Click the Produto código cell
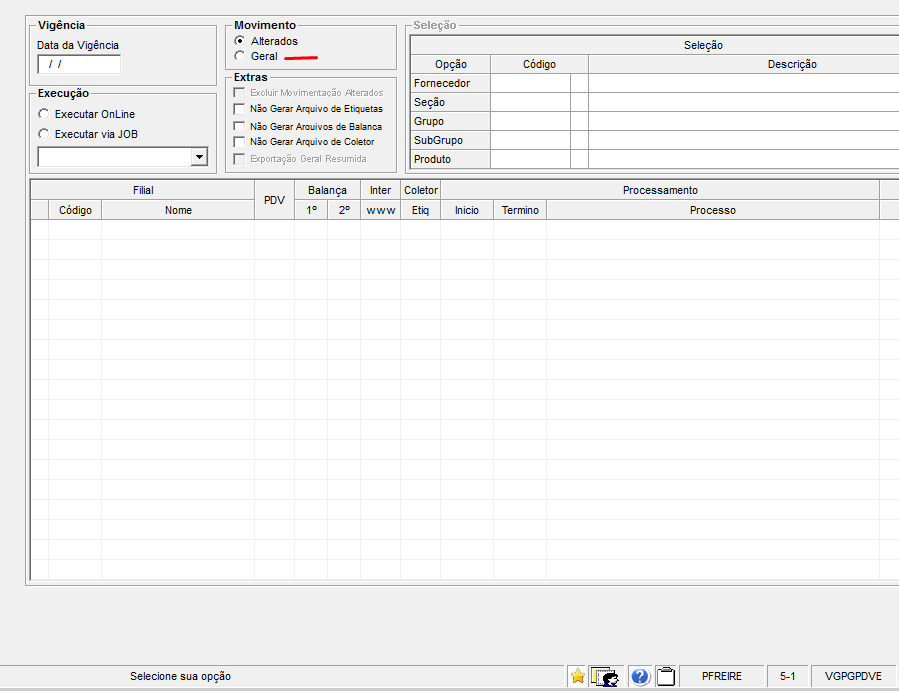 pyautogui.click(x=530, y=159)
